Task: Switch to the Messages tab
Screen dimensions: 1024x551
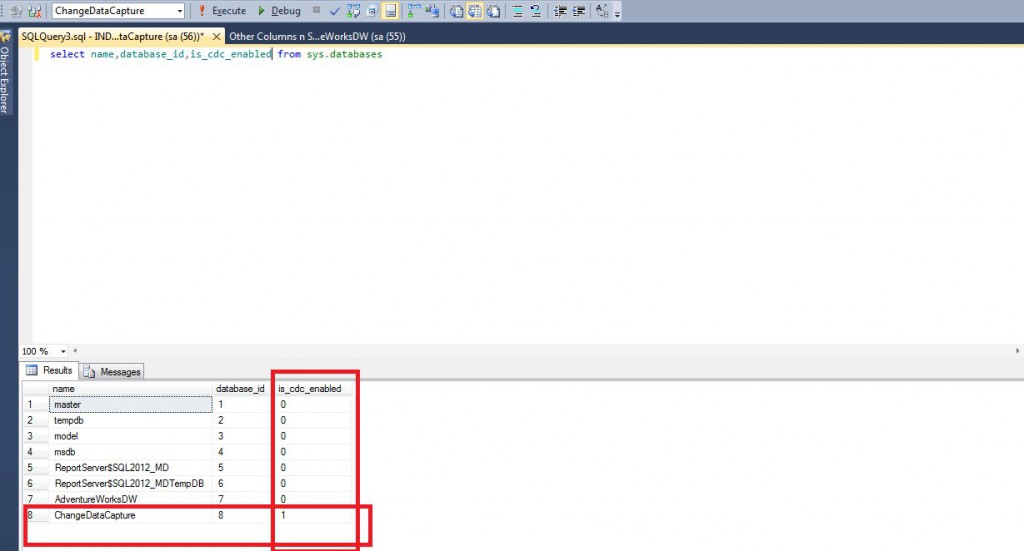Action: click(x=112, y=371)
